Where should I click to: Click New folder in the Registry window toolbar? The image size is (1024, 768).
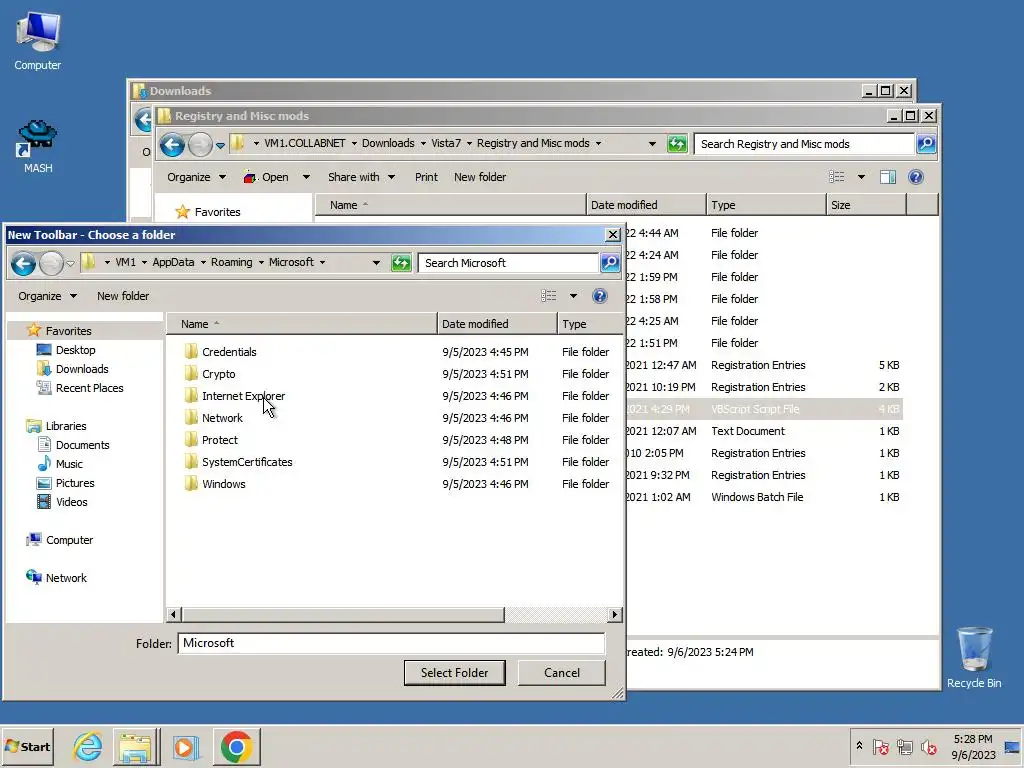(480, 177)
